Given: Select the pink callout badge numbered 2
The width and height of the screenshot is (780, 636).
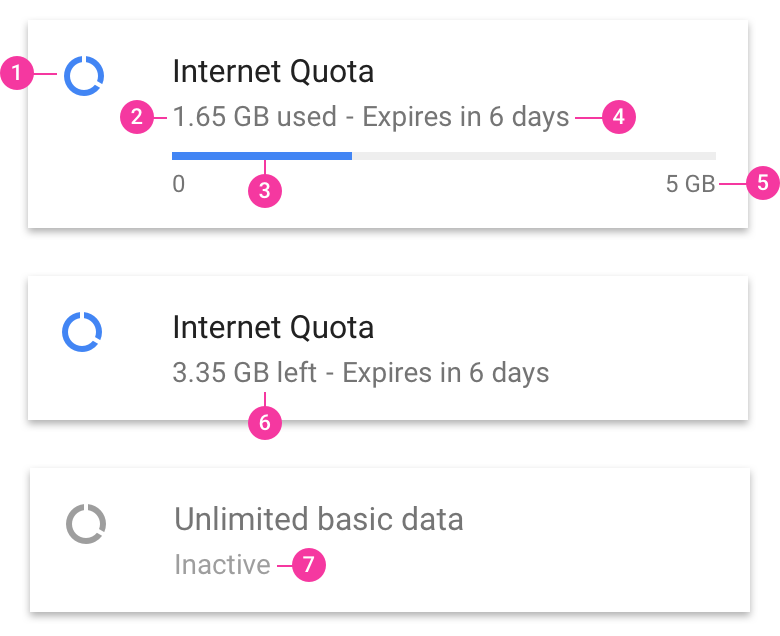Looking at the screenshot, I should pyautogui.click(x=137, y=117).
